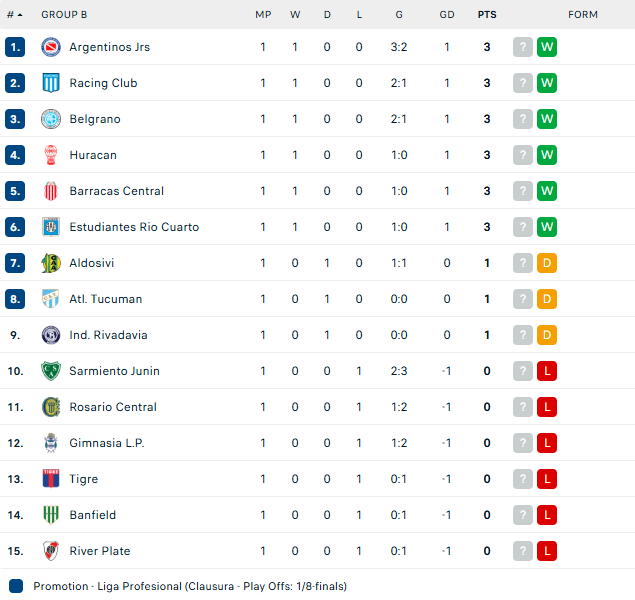Viewport: 635px width, 600px height.
Task: Click the gray question mark badge for Barracas Central
Action: click(x=523, y=191)
